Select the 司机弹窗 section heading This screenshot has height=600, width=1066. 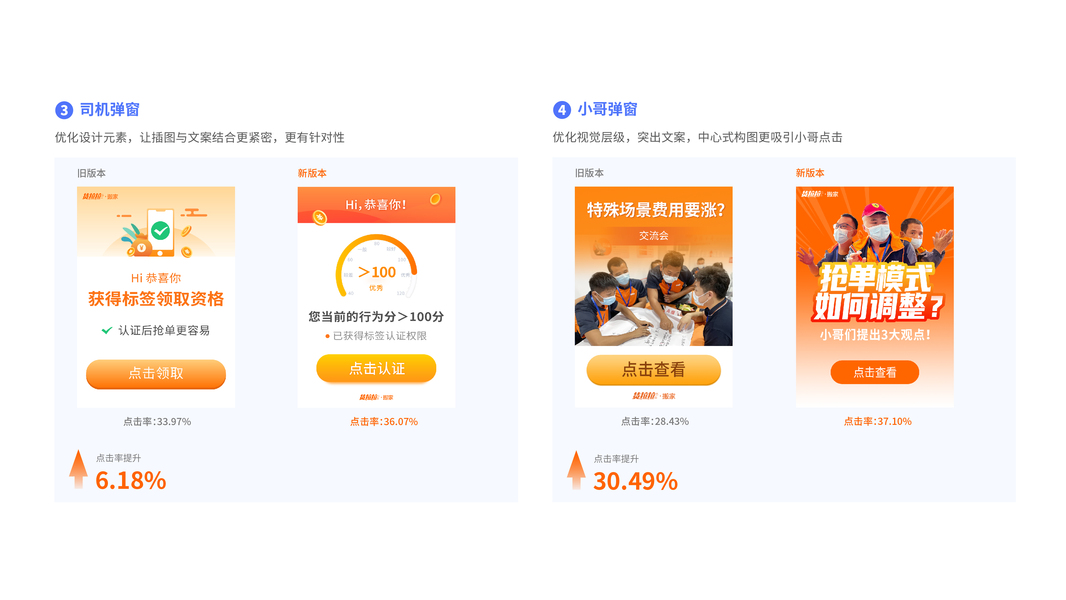(x=109, y=109)
